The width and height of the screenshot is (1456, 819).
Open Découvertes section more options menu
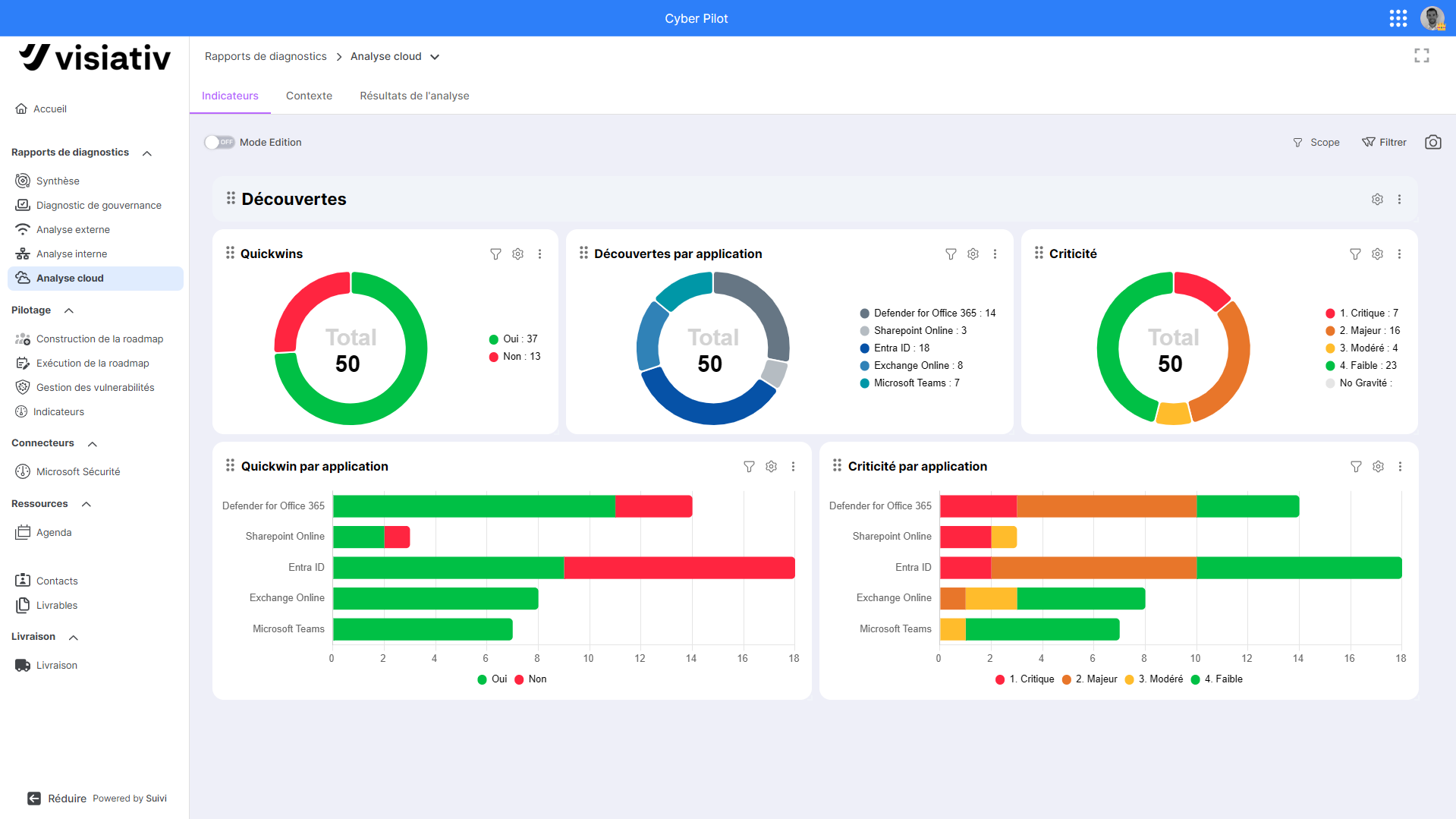tap(1399, 199)
